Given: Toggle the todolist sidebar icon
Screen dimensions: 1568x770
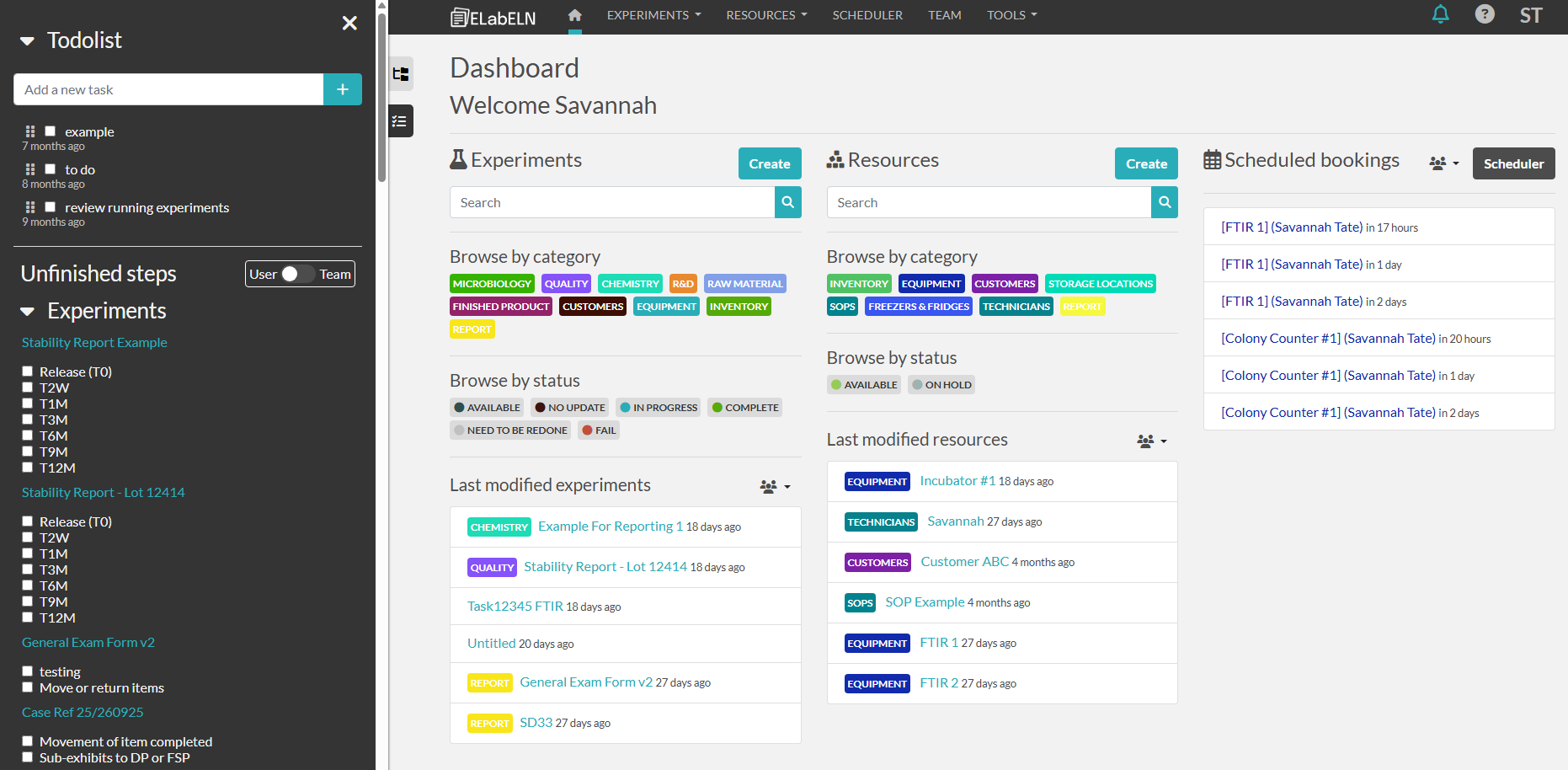Looking at the screenshot, I should pyautogui.click(x=401, y=121).
